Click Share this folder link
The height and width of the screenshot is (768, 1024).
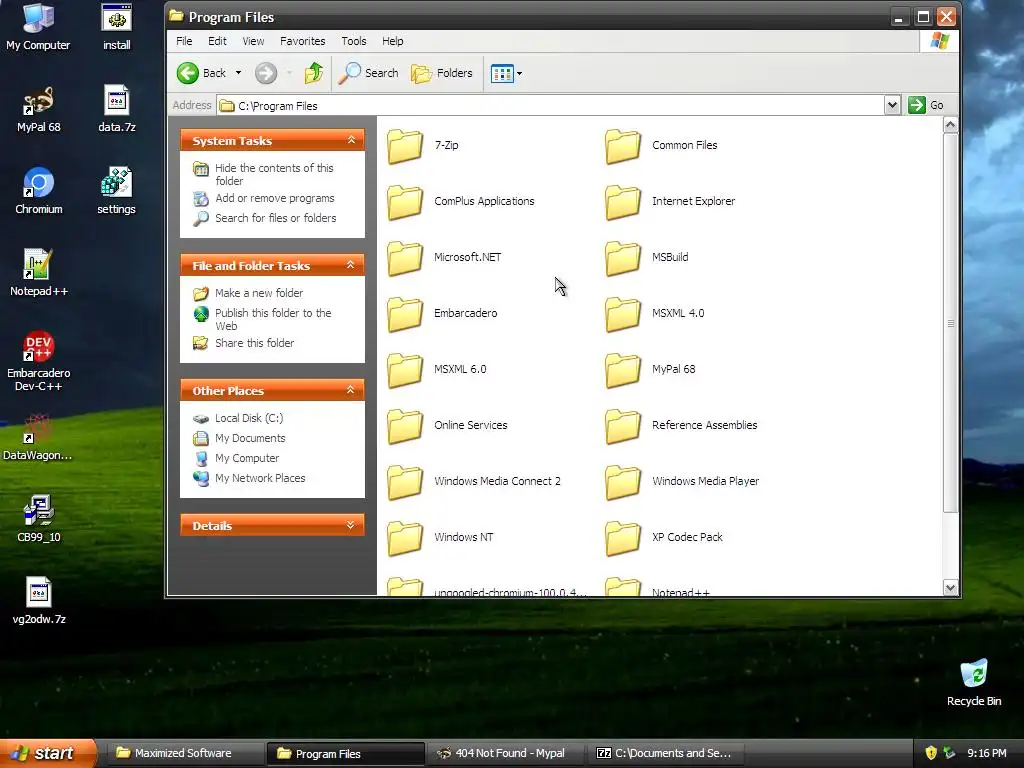[x=254, y=343]
